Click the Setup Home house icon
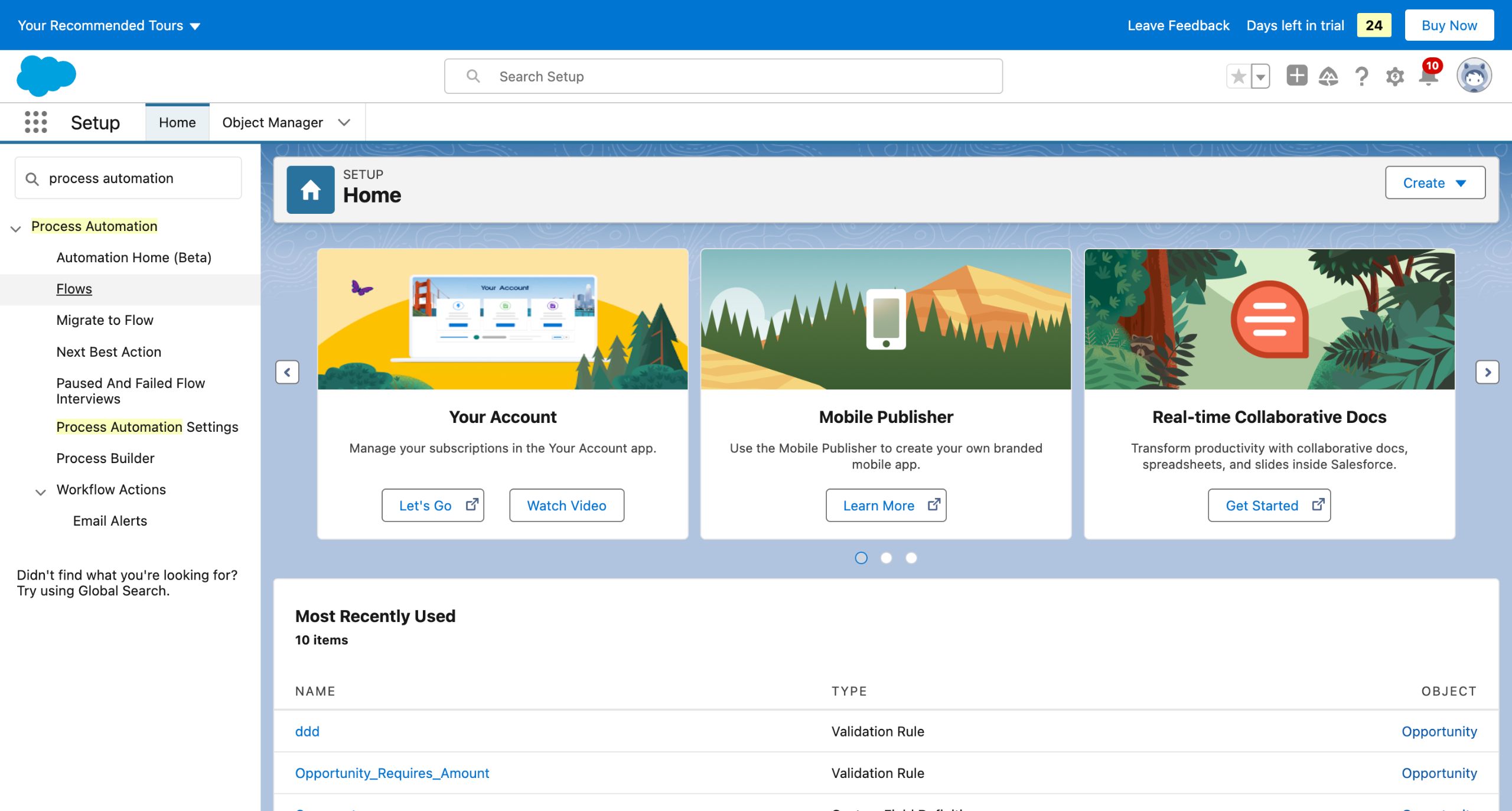 click(310, 190)
